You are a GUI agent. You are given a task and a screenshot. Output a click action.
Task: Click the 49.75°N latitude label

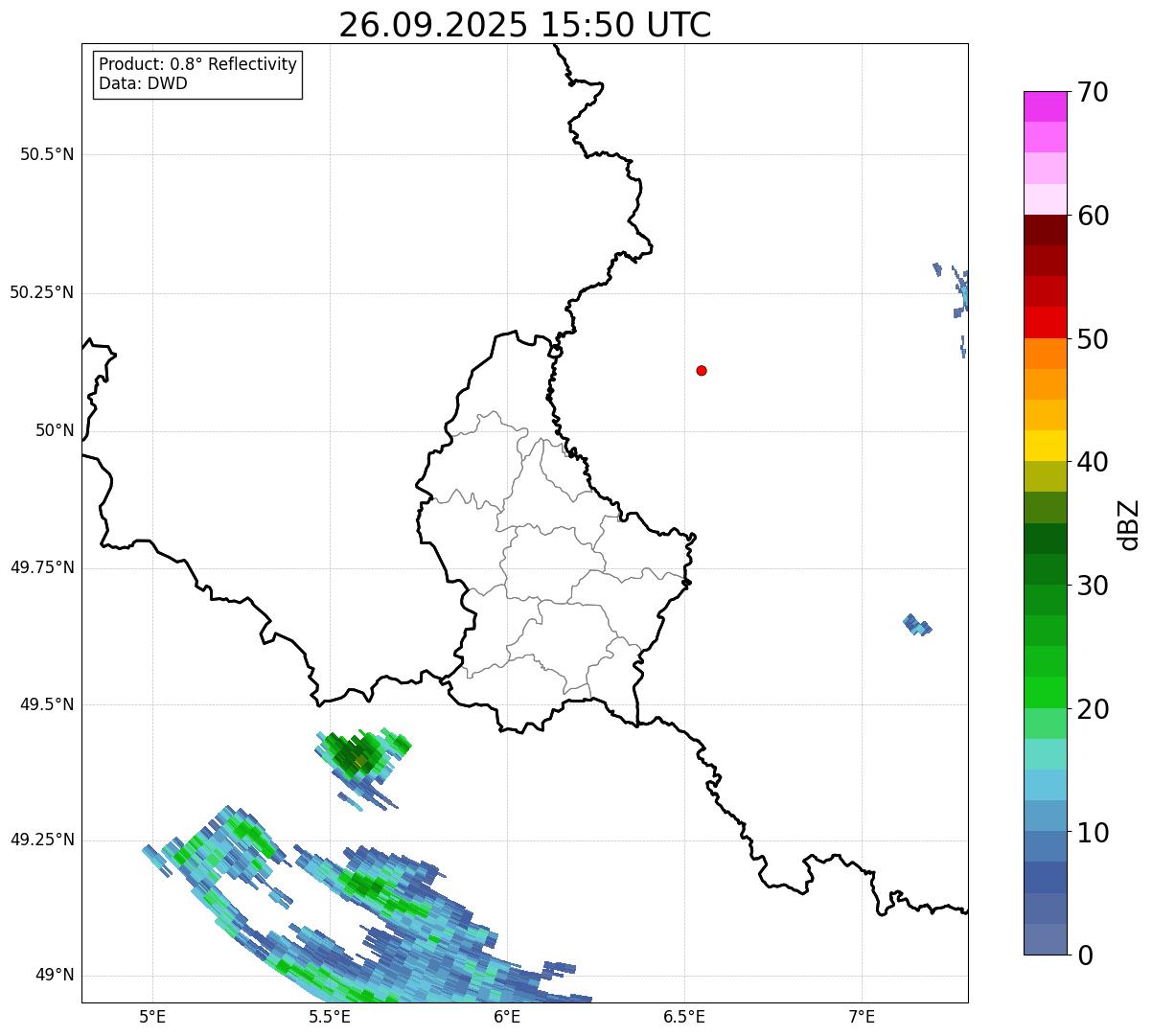point(42,567)
